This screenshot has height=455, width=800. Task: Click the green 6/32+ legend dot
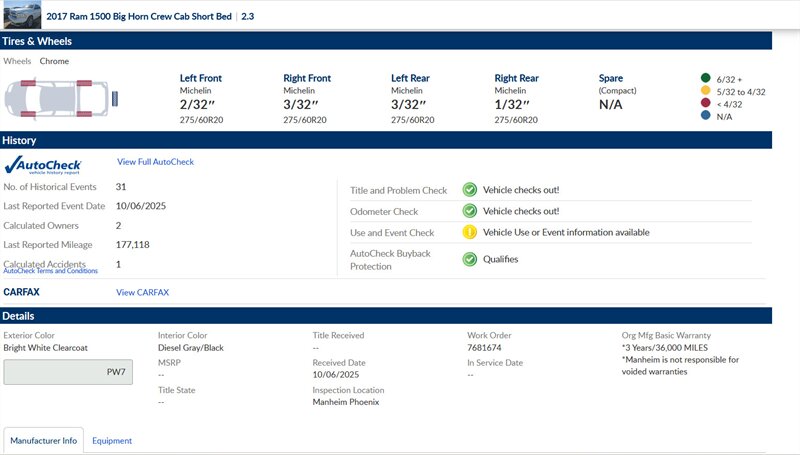tap(707, 78)
